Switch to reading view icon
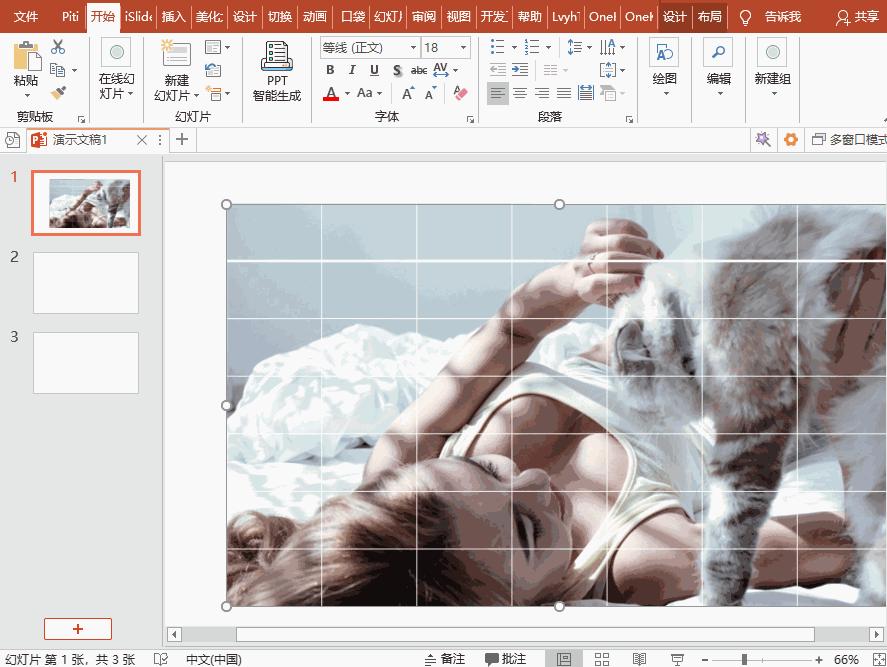887x667 pixels. pos(639,659)
